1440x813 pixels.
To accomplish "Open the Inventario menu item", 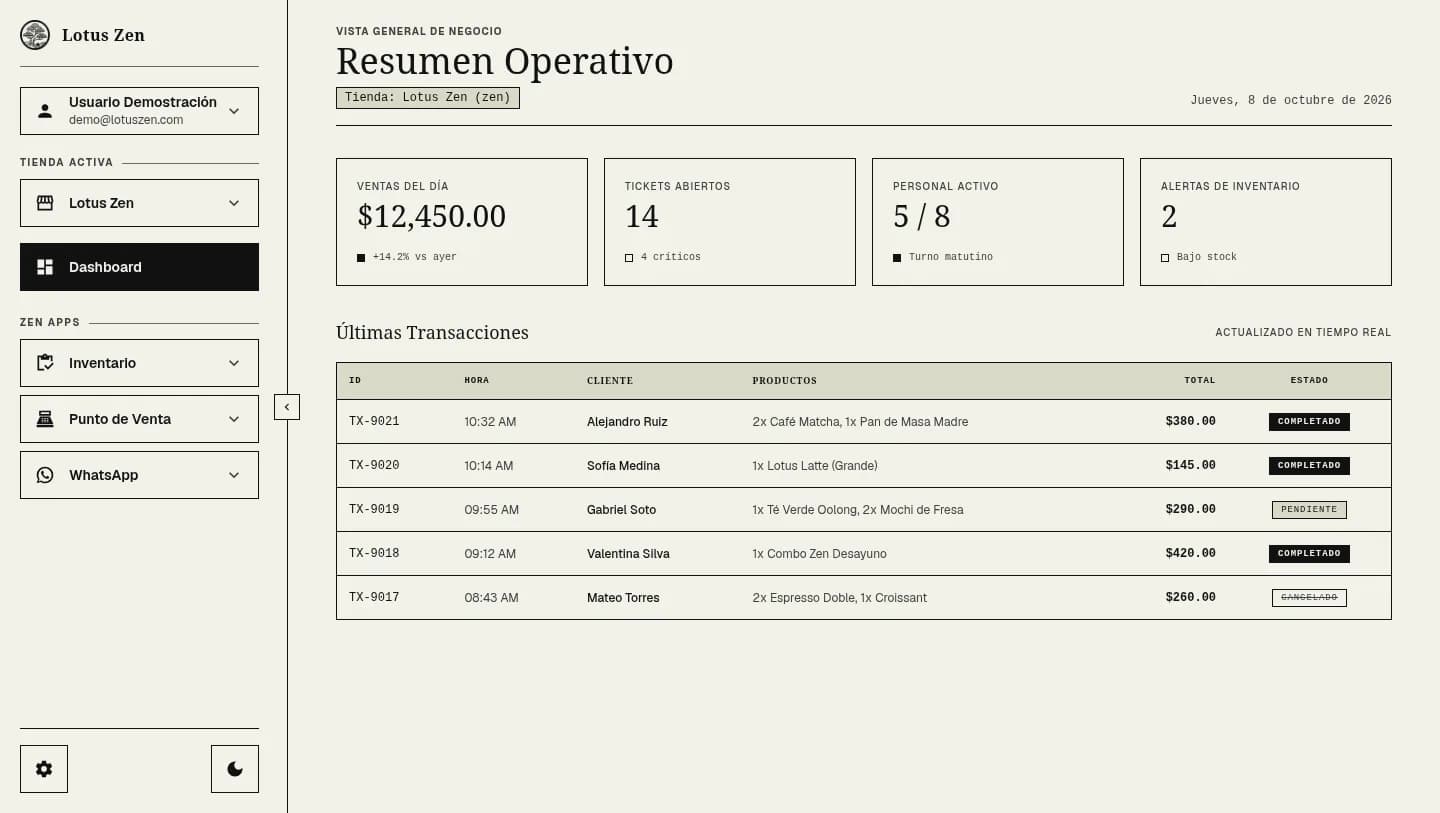I will pos(139,363).
